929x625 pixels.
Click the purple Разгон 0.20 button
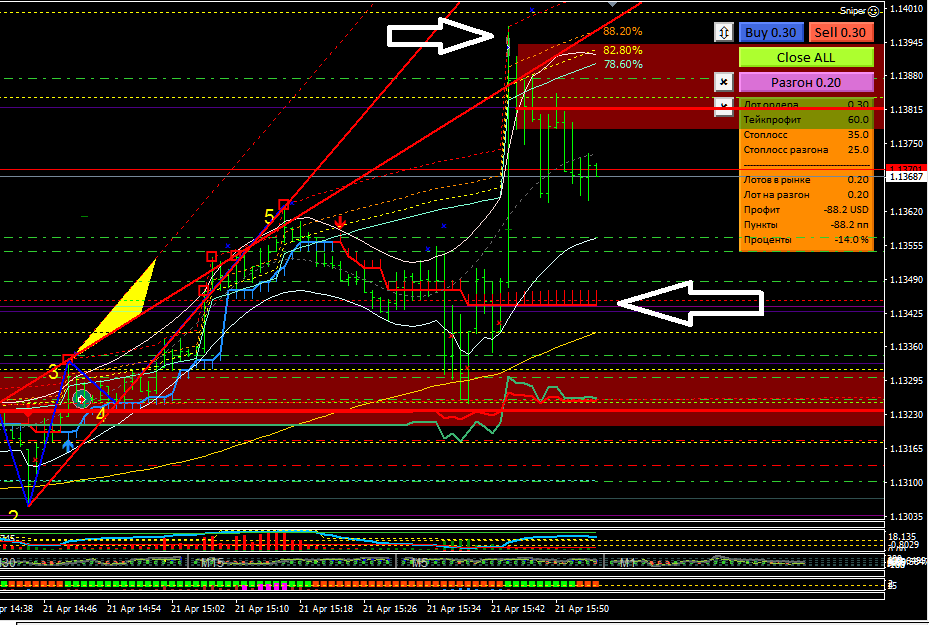806,82
